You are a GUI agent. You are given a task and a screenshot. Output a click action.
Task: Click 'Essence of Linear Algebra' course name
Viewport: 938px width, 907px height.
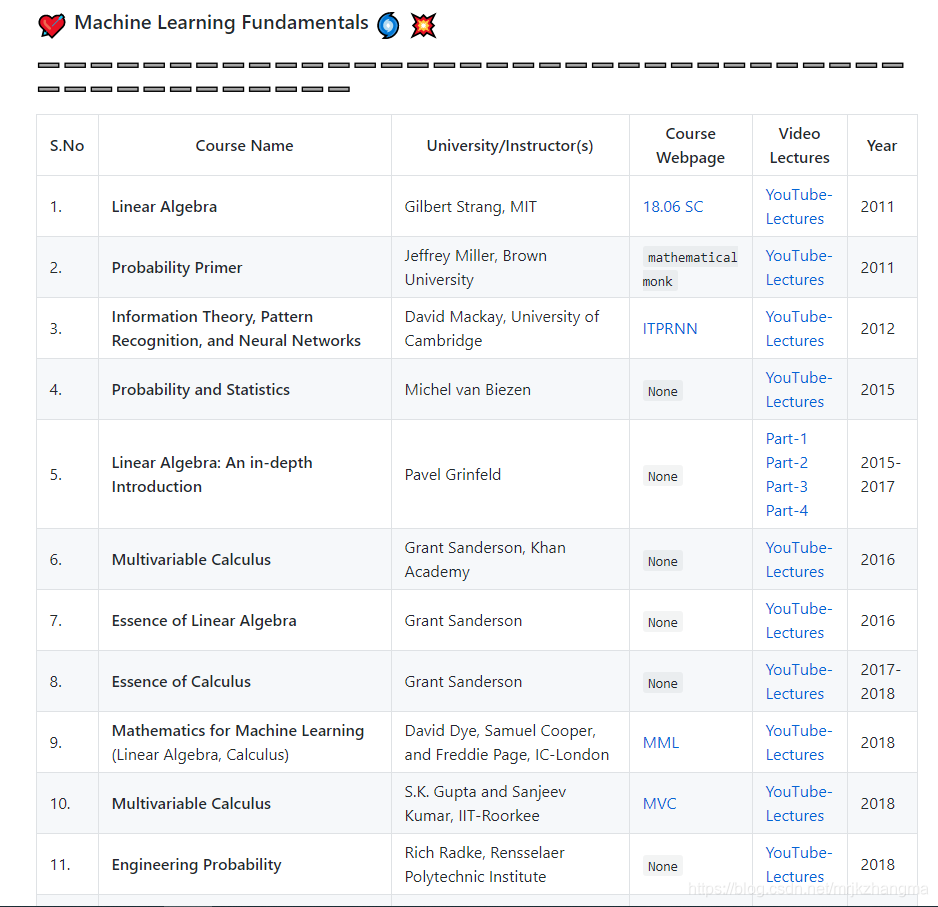pos(204,620)
